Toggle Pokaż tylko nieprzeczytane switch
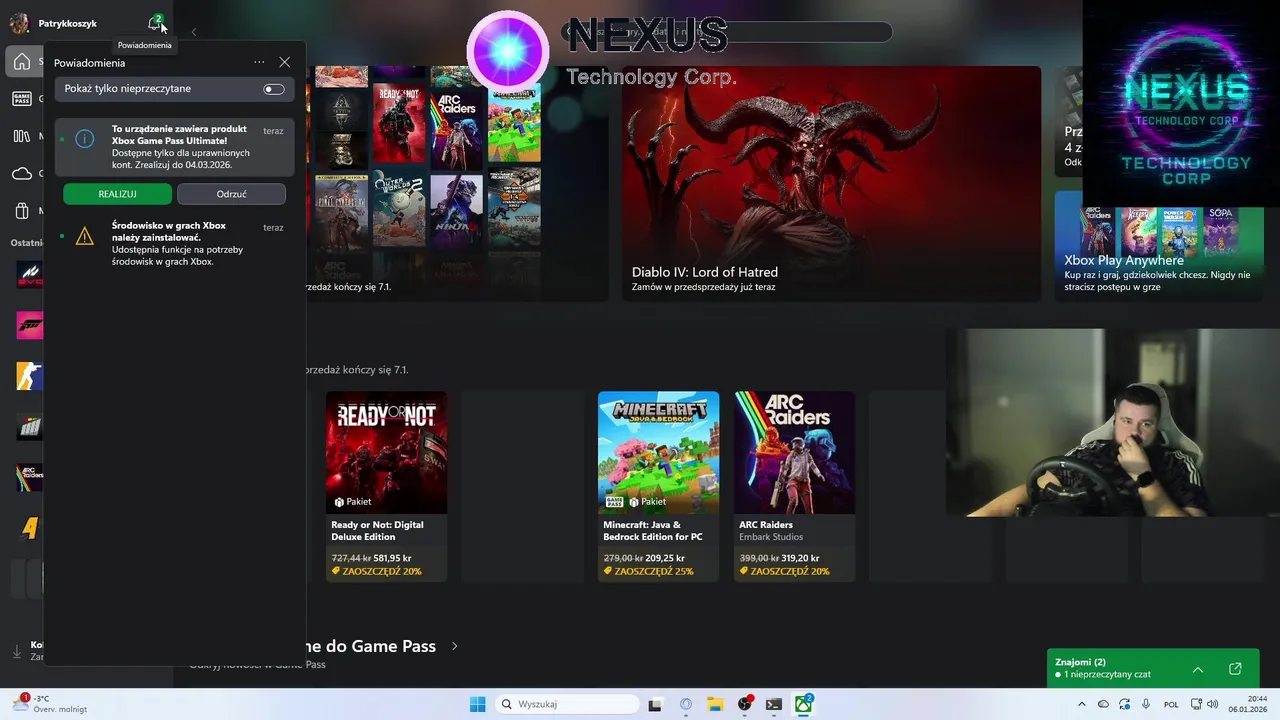1280x720 pixels. pos(274,89)
